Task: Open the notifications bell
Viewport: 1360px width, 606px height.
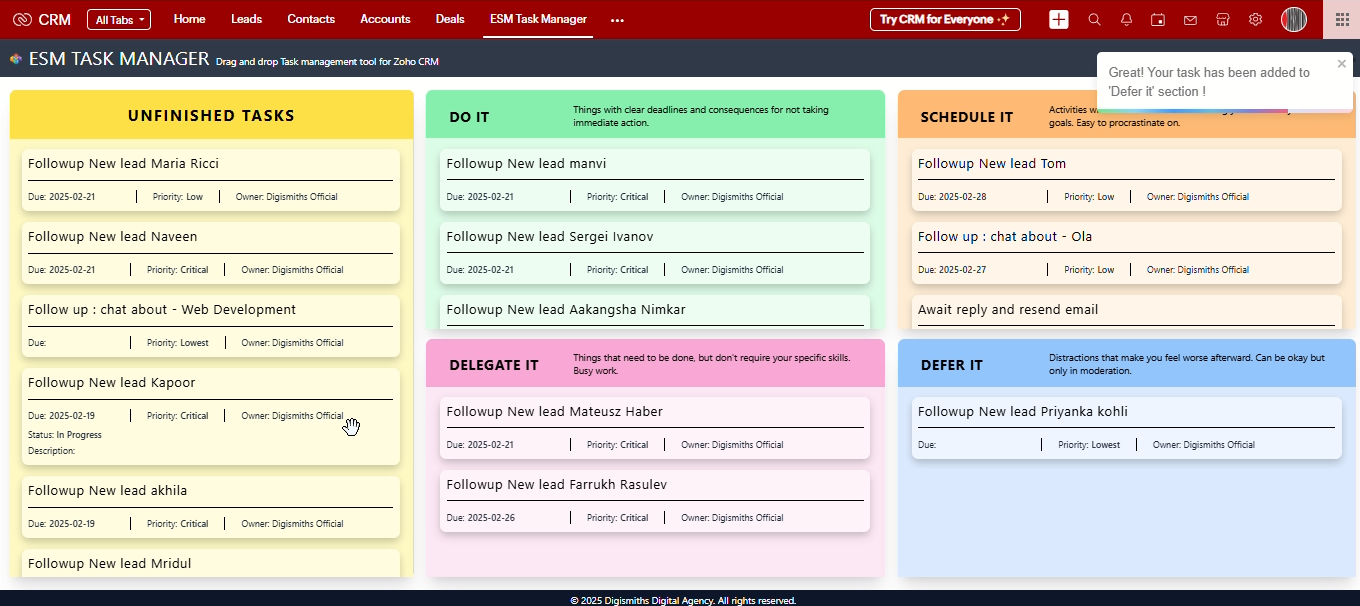Action: pyautogui.click(x=1126, y=20)
